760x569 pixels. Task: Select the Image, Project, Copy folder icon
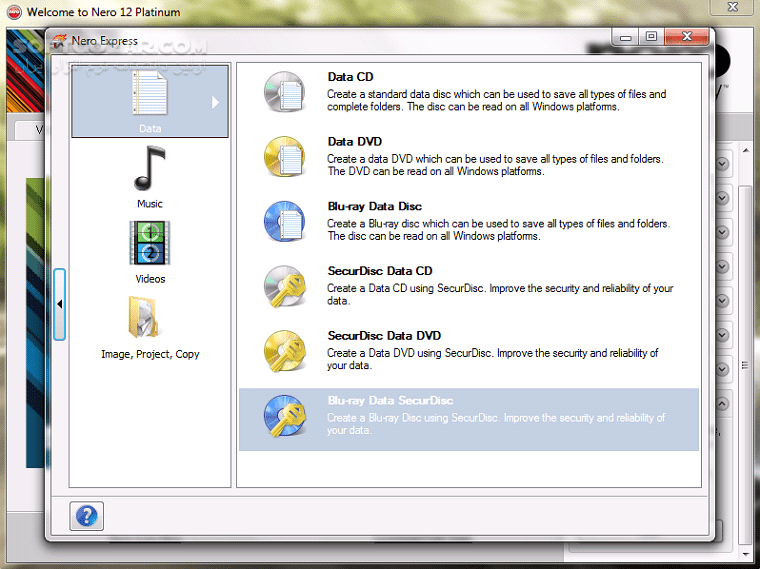click(x=149, y=320)
